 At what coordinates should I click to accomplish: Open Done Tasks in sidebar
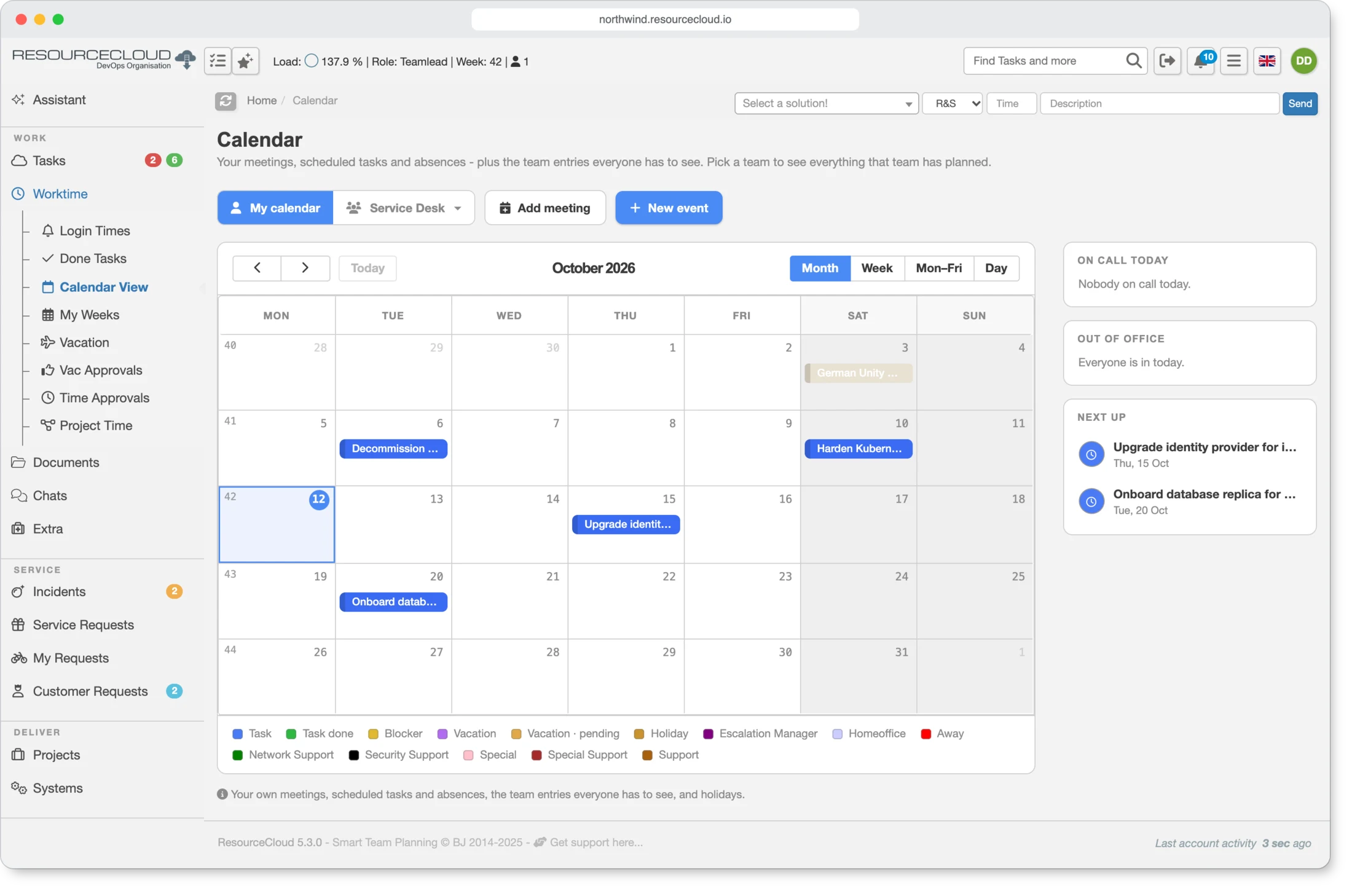click(x=93, y=258)
